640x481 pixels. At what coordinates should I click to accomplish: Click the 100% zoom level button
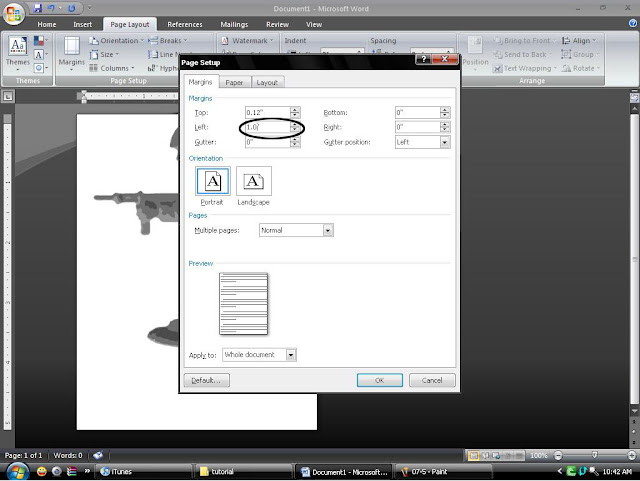coord(538,455)
